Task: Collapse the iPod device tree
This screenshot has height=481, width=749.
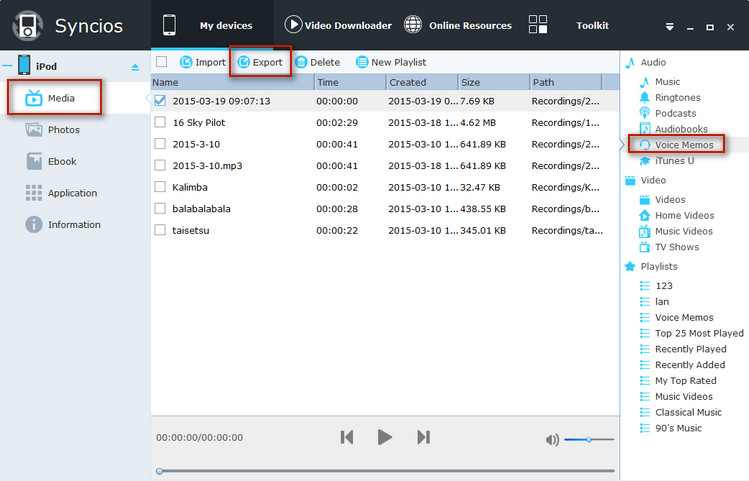Action: (8, 67)
